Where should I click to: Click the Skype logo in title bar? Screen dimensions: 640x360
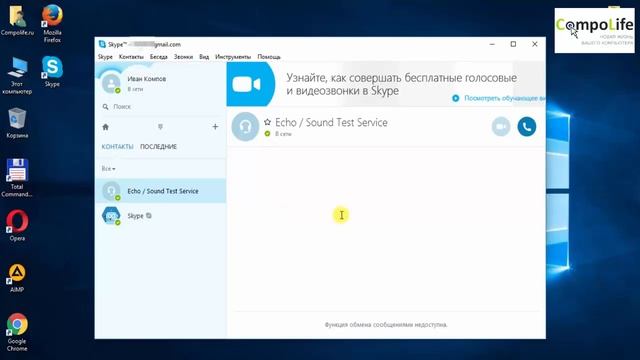click(102, 44)
